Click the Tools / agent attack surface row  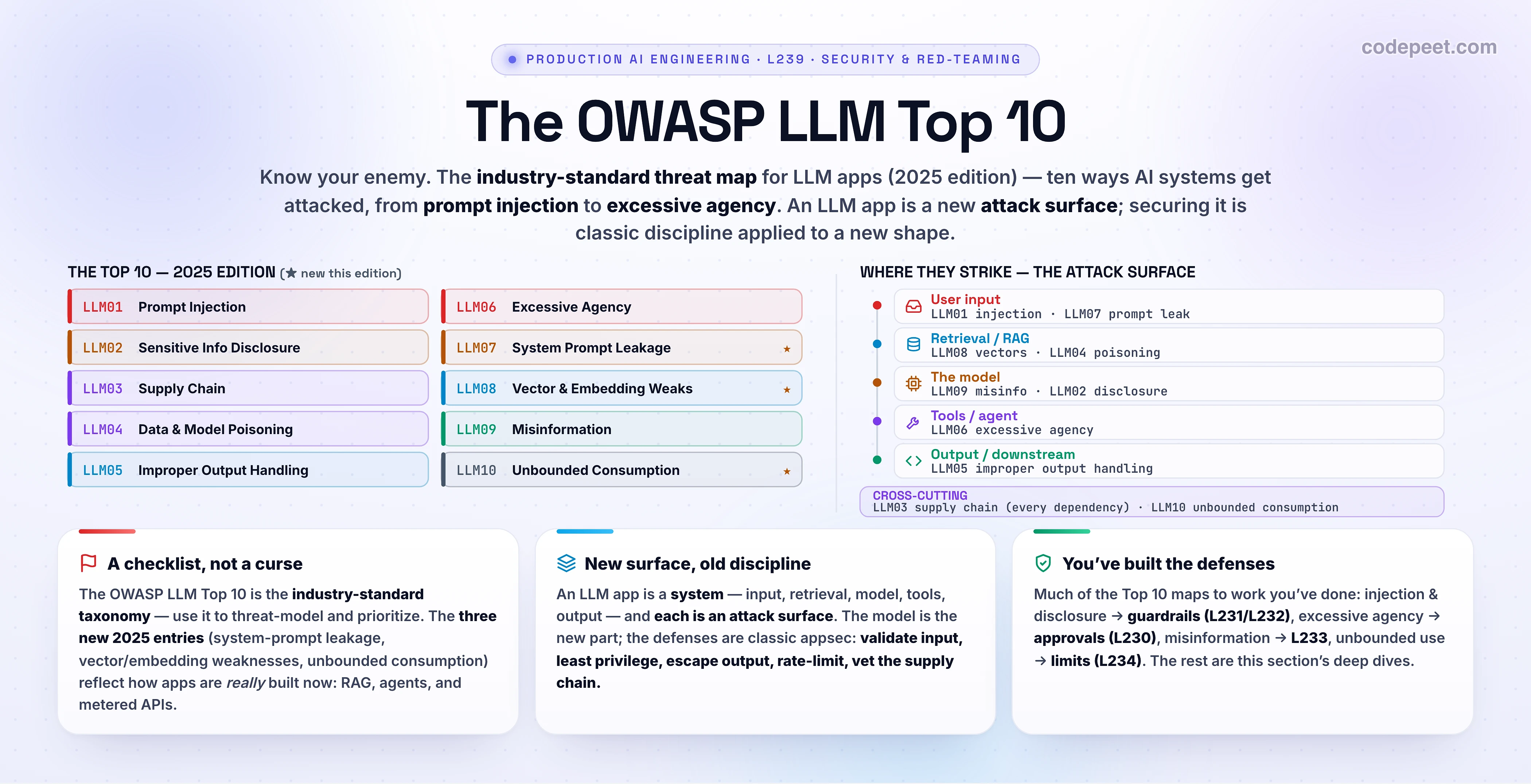point(1169,422)
